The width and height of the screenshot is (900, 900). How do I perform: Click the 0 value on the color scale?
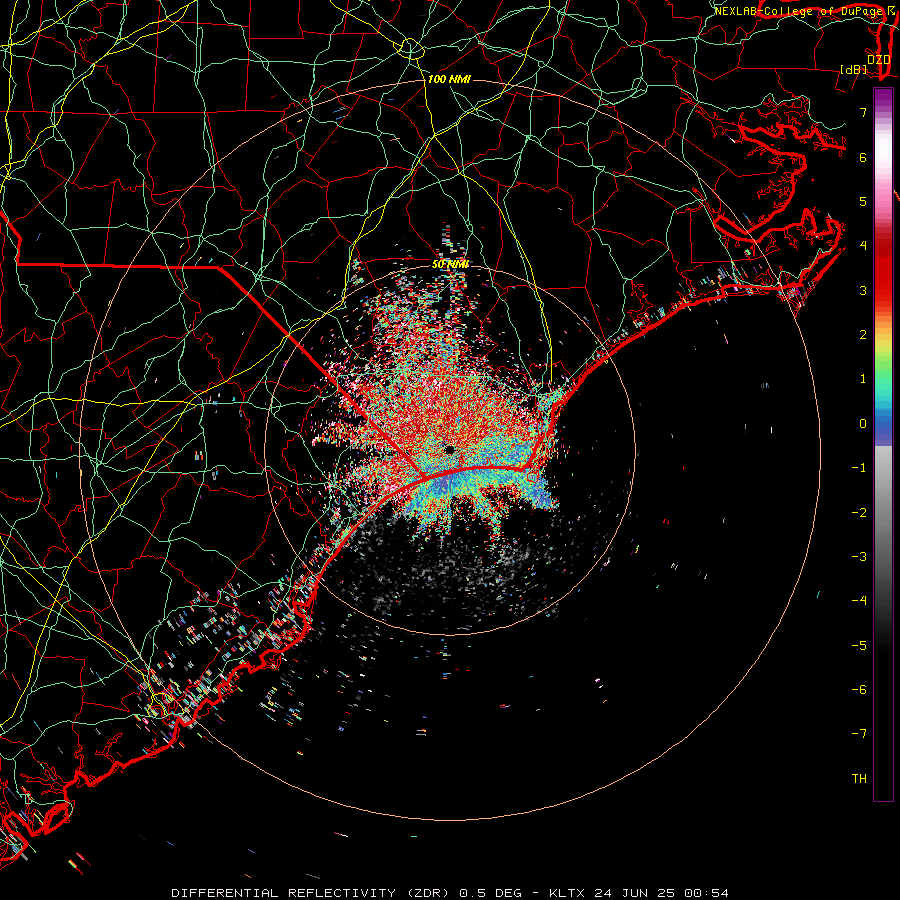click(x=863, y=424)
